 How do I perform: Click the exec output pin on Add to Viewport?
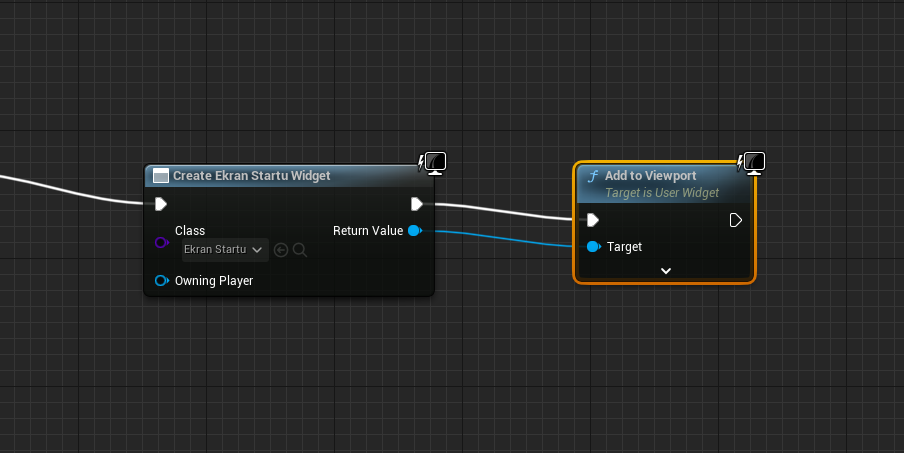point(736,220)
